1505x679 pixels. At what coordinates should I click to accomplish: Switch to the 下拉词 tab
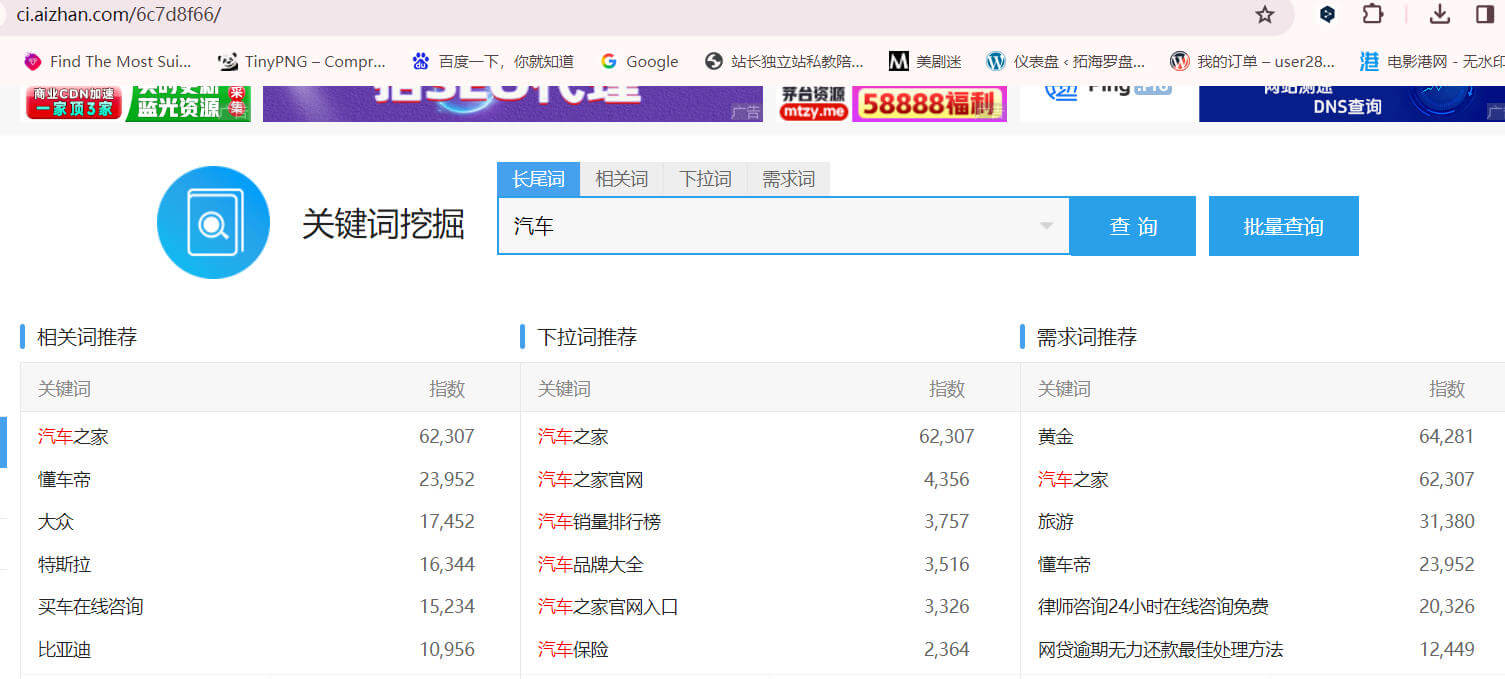[705, 179]
